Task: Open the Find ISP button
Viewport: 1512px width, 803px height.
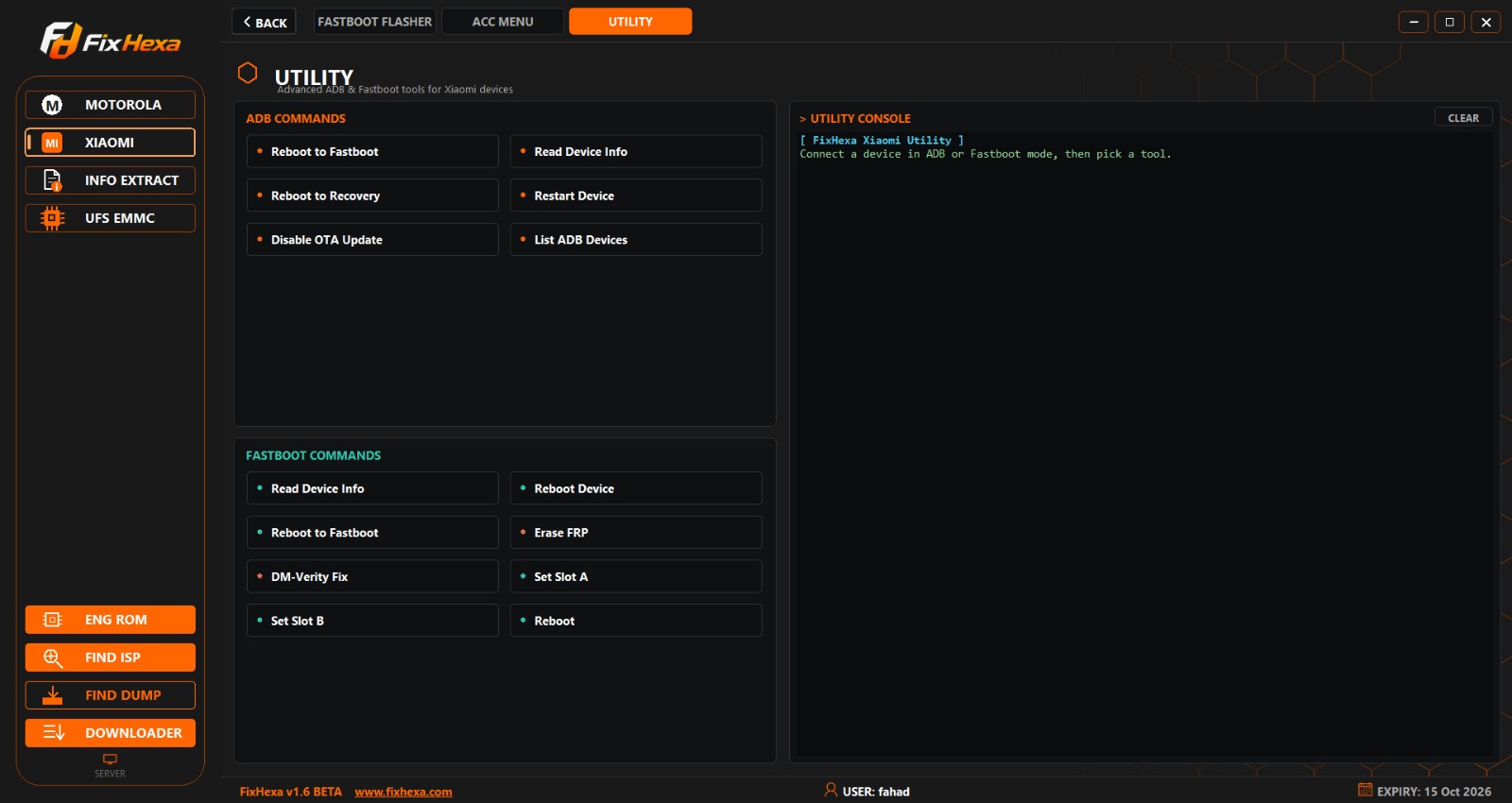Action: pyautogui.click(x=110, y=658)
